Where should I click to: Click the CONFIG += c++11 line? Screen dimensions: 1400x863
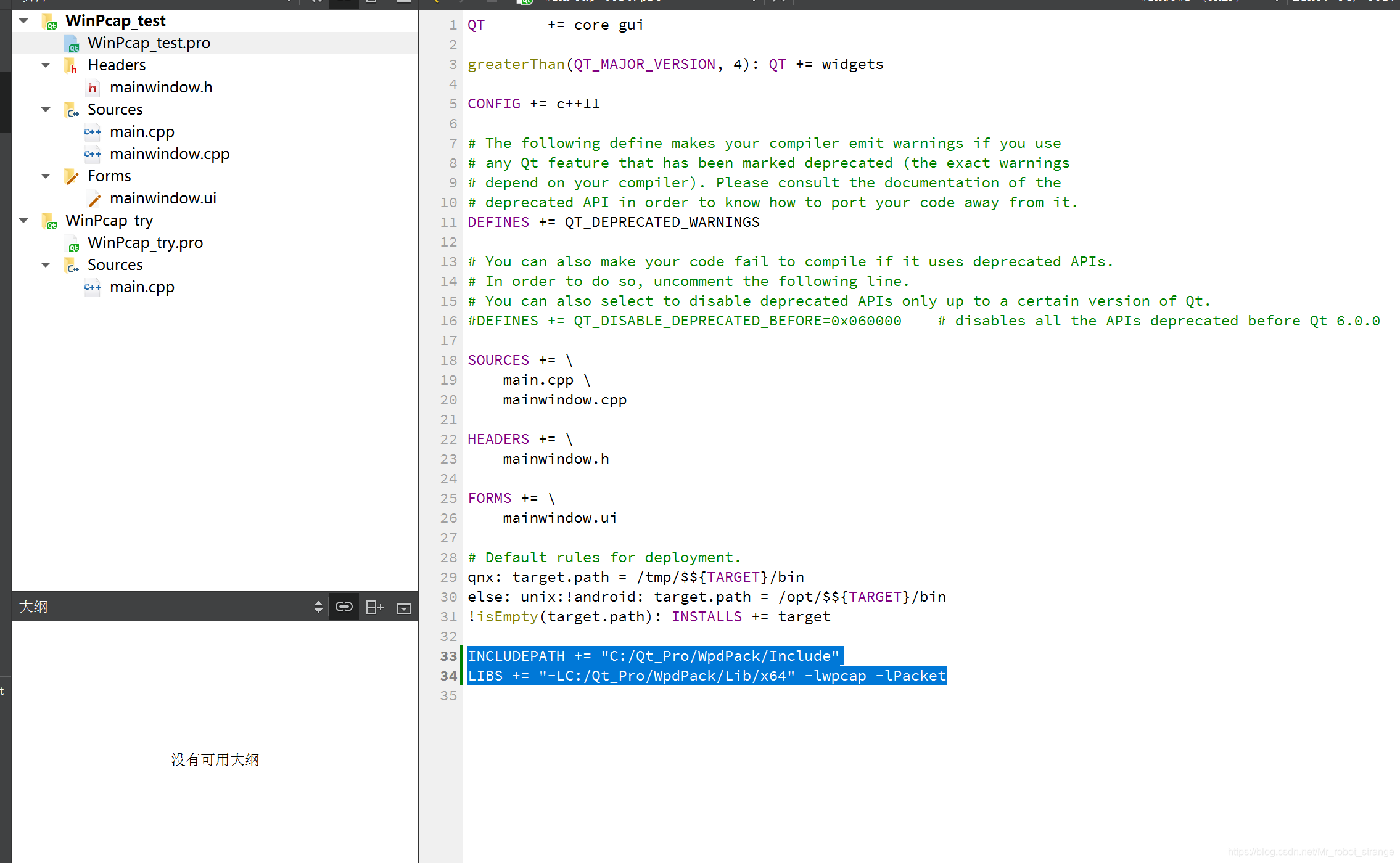533,104
